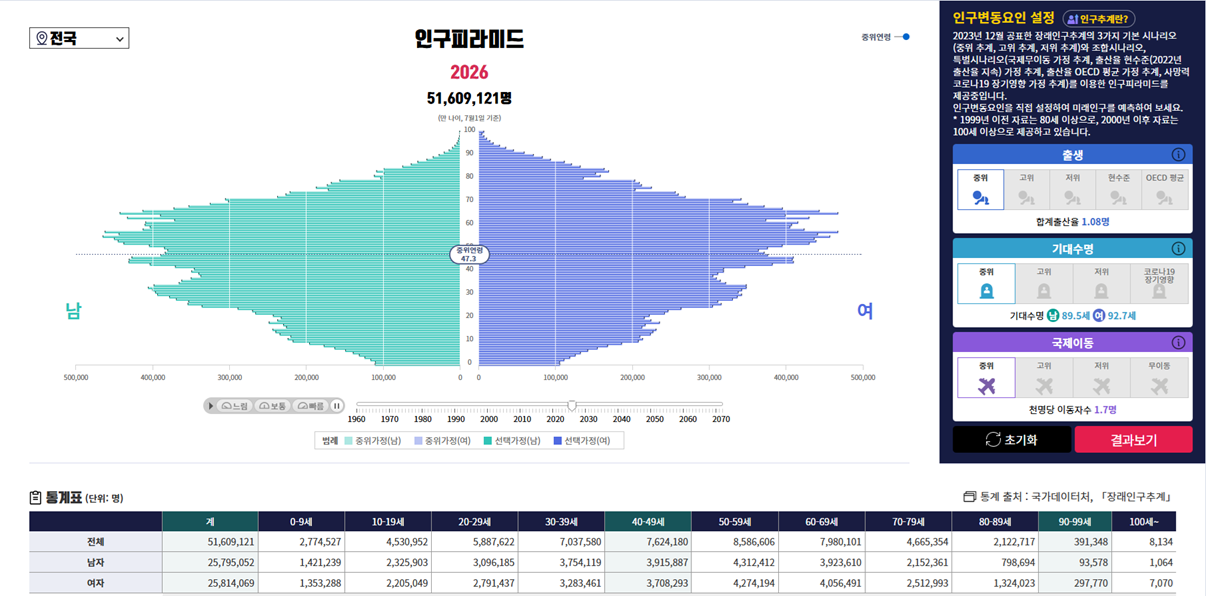Select 저위 international migration airplane option
Image resolution: width=1206 pixels, height=596 pixels.
1101,378
